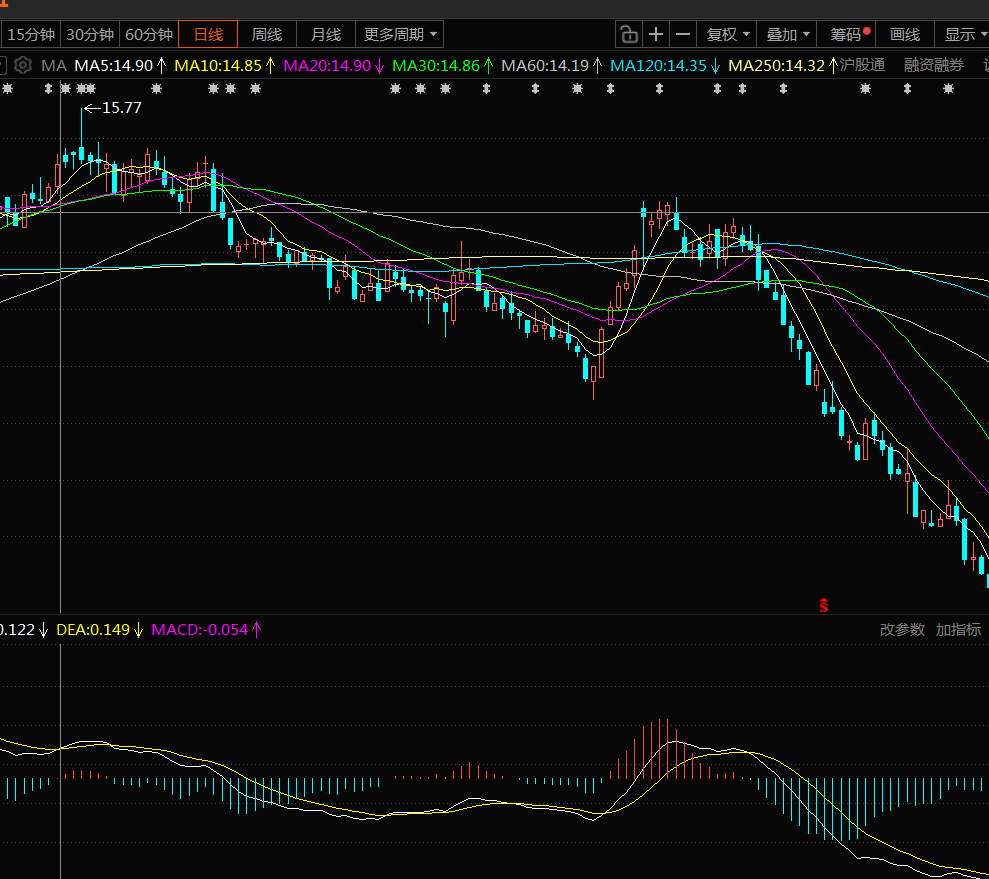Open the 画线 drawing tools

905,35
